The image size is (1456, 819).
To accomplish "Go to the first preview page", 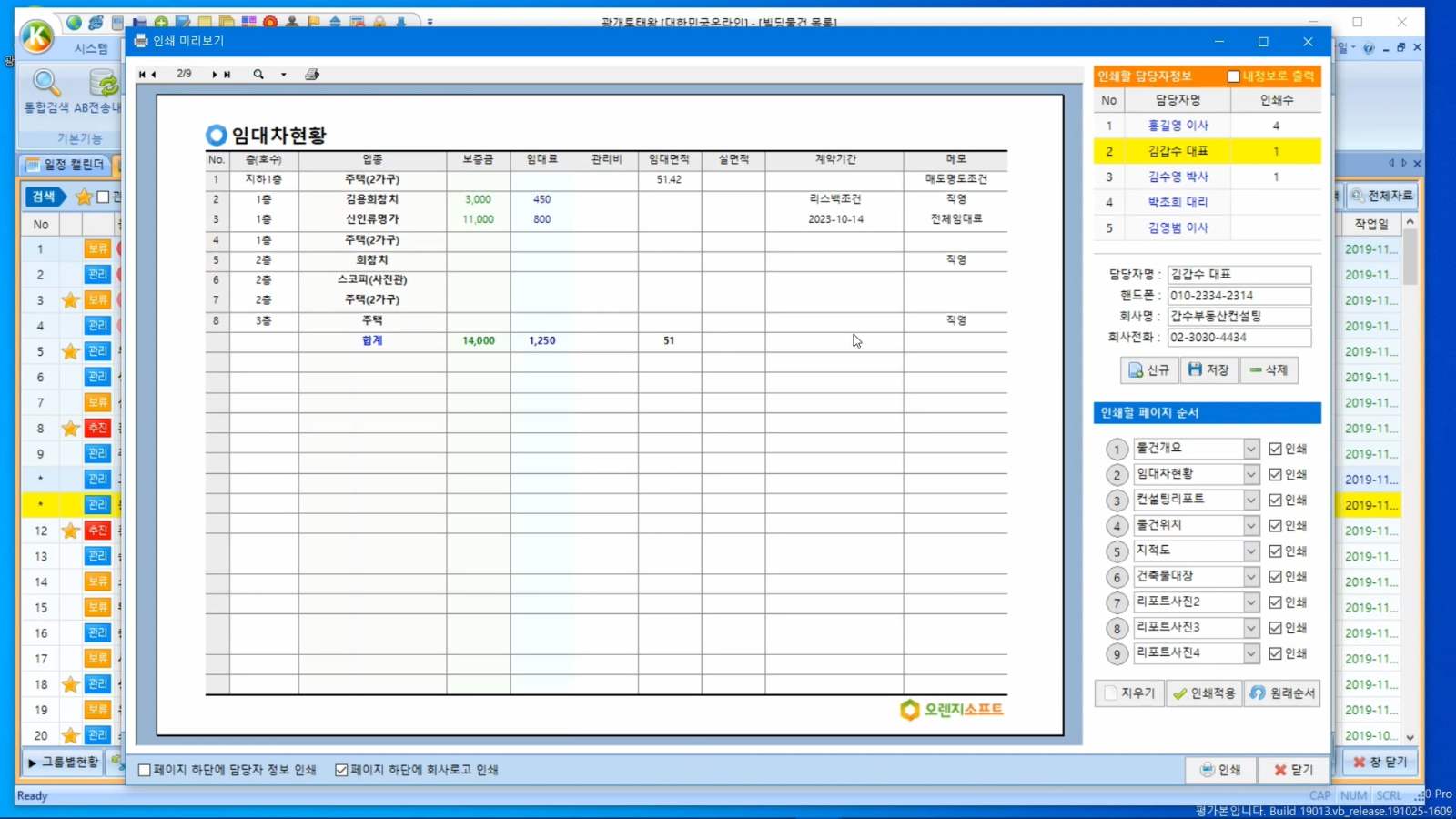I will (141, 75).
